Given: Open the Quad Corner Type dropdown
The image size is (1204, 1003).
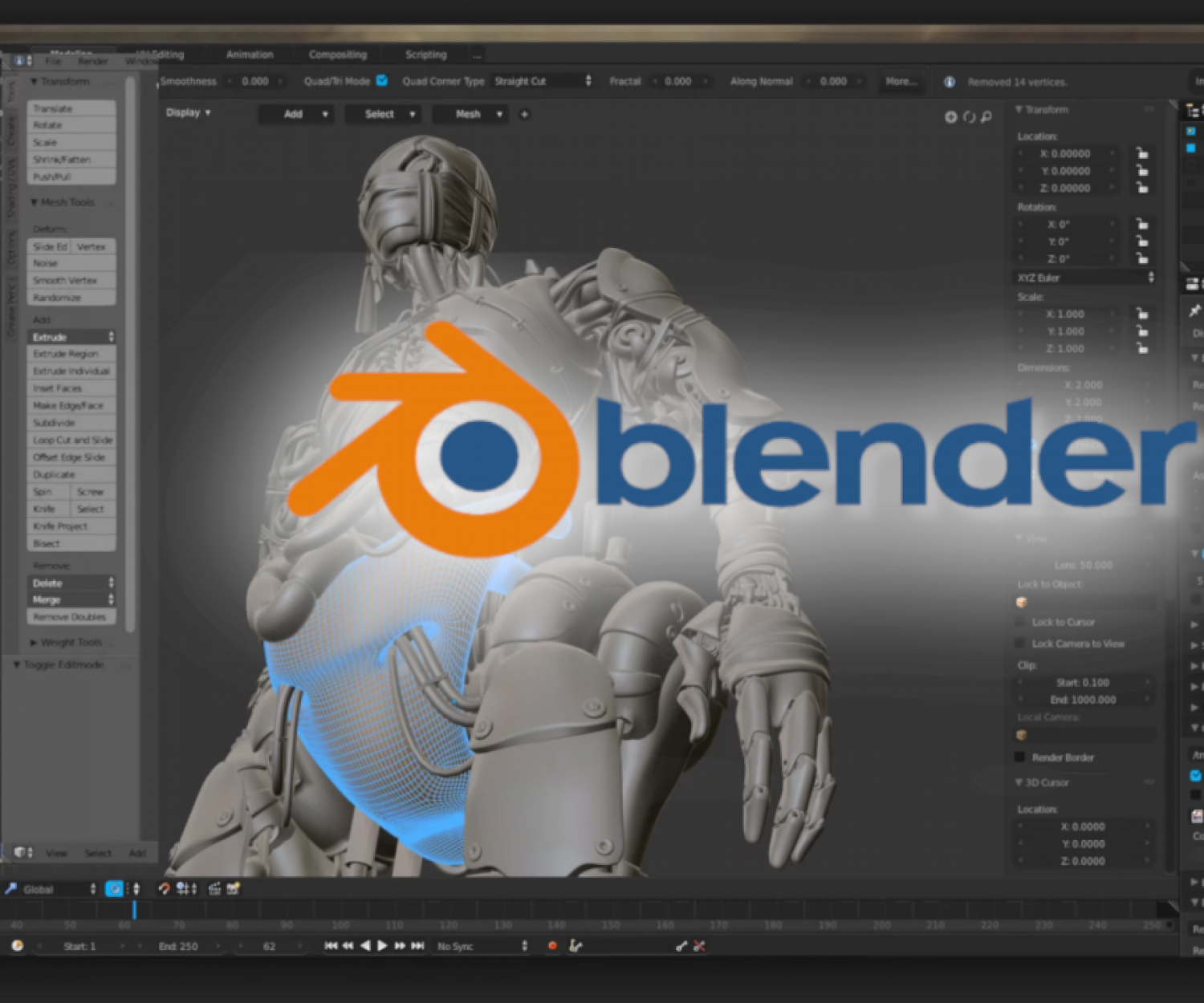Looking at the screenshot, I should click(542, 81).
